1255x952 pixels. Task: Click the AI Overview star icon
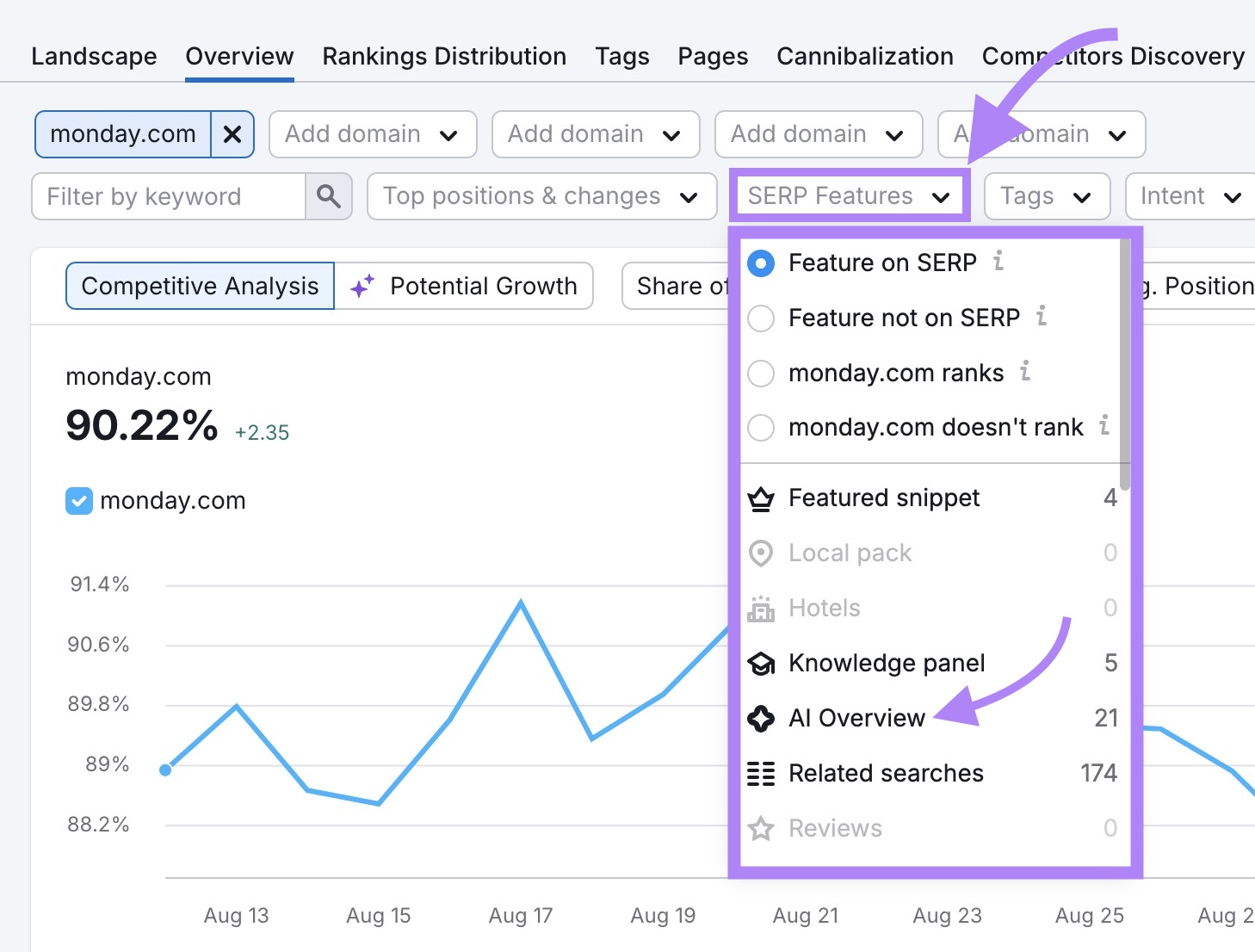click(761, 718)
